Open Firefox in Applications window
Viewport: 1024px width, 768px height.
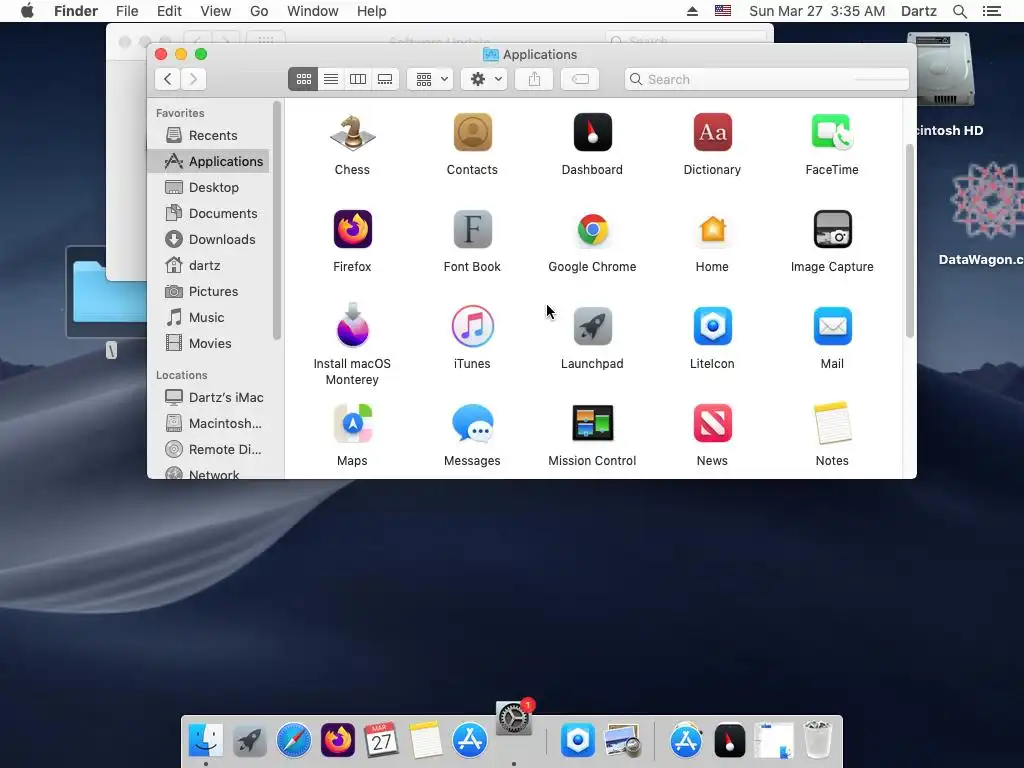click(x=353, y=229)
